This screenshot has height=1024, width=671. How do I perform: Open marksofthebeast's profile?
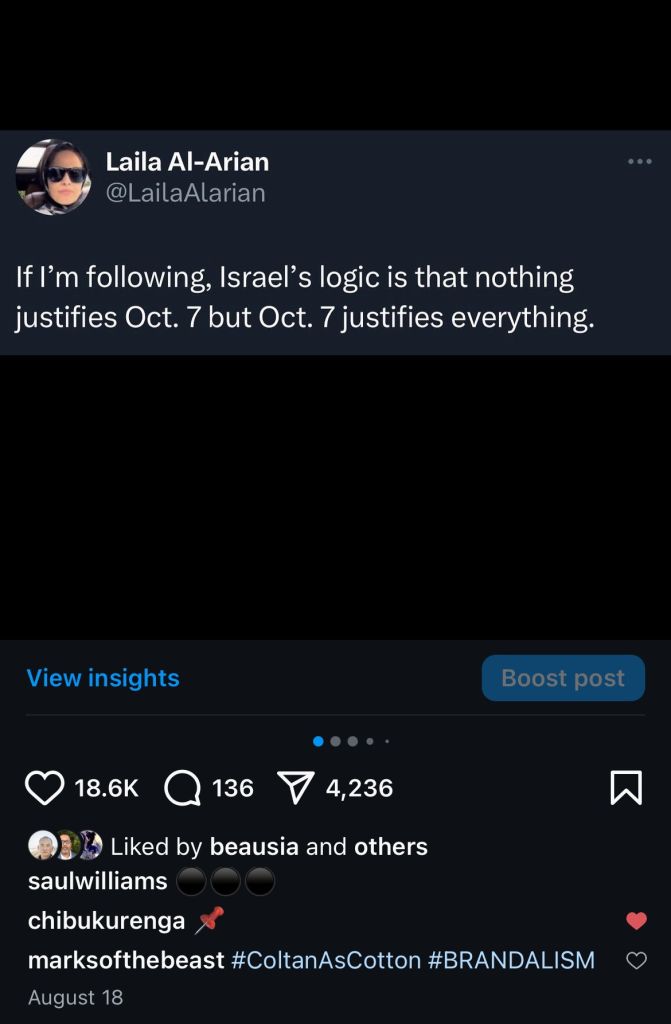click(126, 960)
